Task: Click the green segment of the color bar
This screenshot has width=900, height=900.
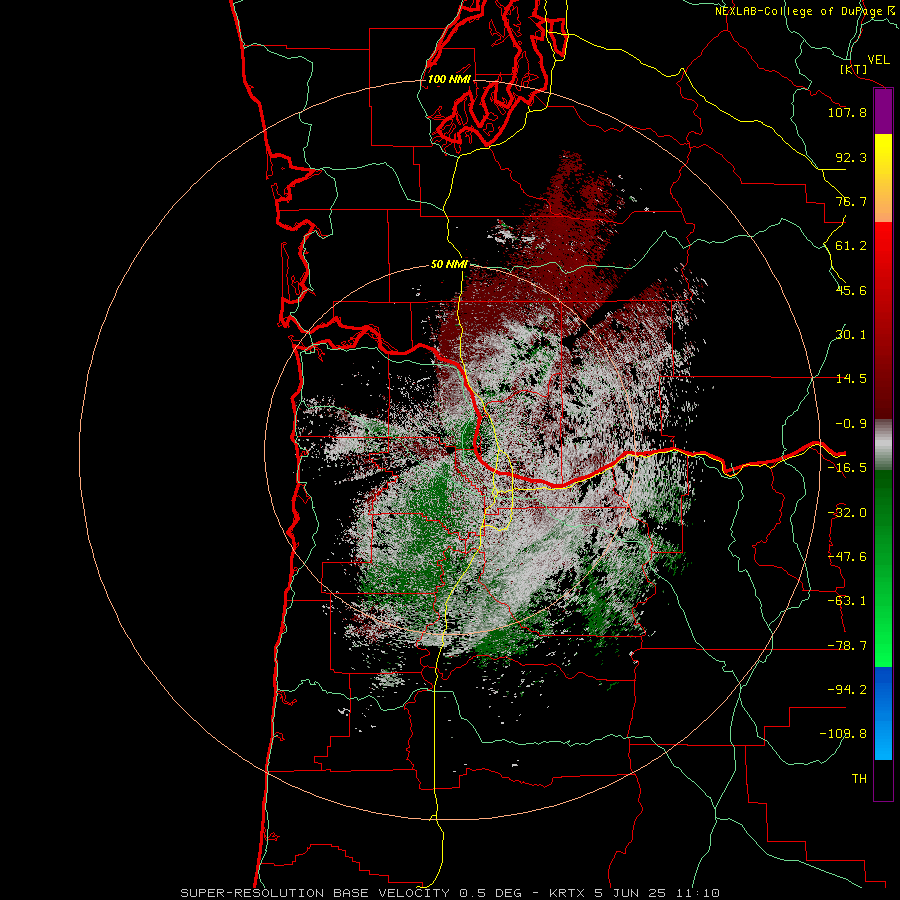Action: coord(883,568)
